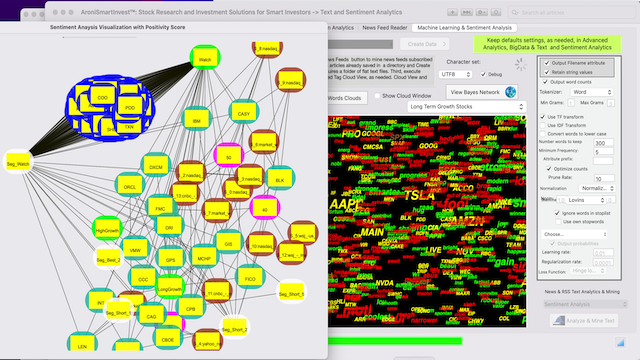Select the FICO node
Screen dimensions: 640x360
(x=250, y=278)
